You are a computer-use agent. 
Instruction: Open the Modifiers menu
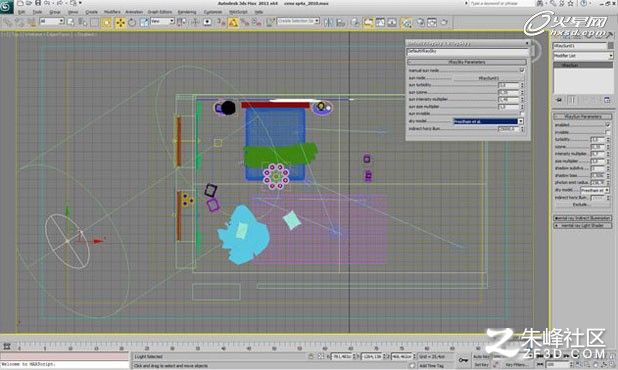112,12
